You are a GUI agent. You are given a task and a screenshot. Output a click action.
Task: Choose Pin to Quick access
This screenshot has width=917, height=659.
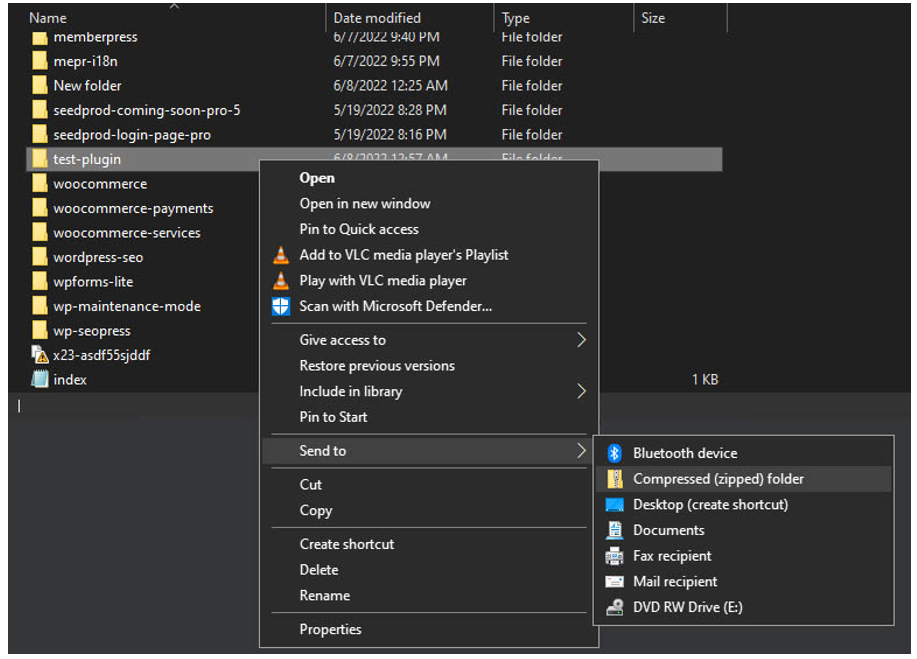click(359, 229)
